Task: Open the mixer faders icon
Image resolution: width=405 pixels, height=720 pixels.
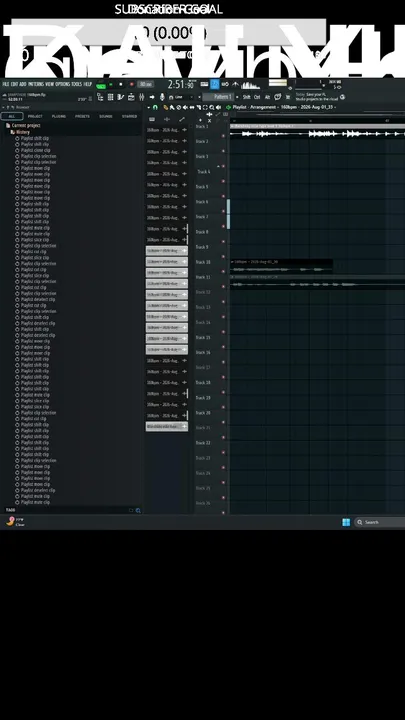Action: (x=141, y=97)
